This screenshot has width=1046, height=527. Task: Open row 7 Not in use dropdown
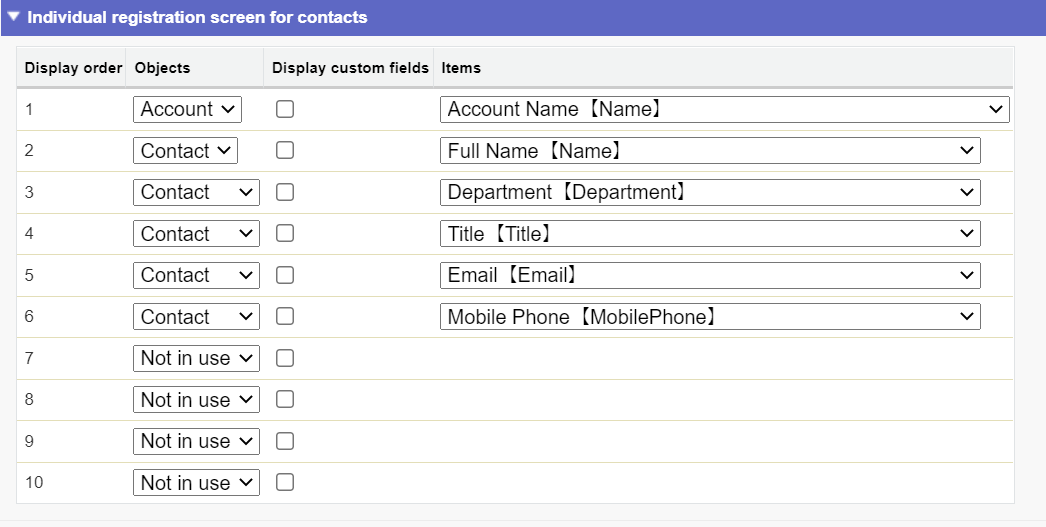coord(196,358)
